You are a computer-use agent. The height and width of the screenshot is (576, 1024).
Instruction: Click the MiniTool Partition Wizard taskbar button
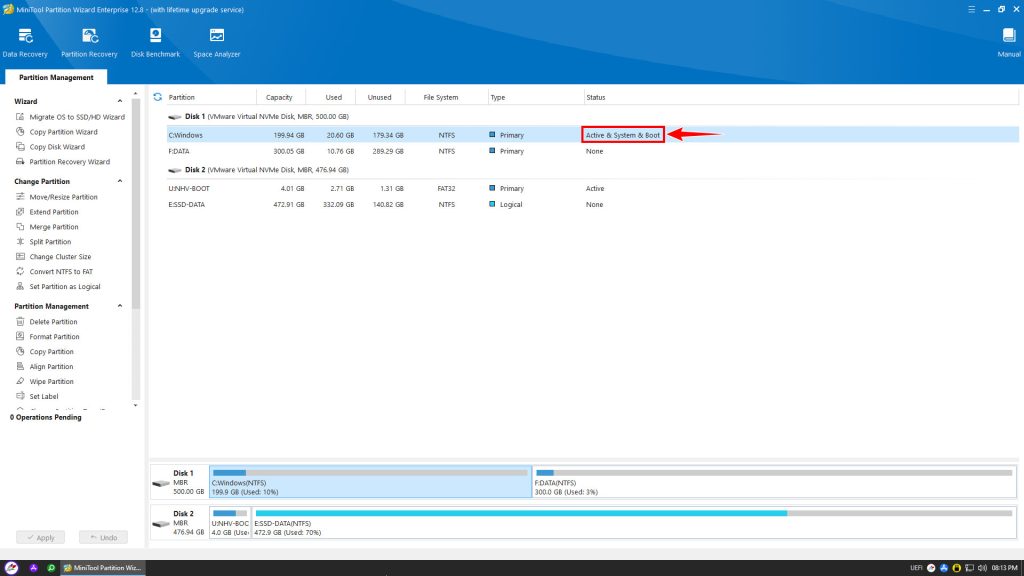coord(103,568)
